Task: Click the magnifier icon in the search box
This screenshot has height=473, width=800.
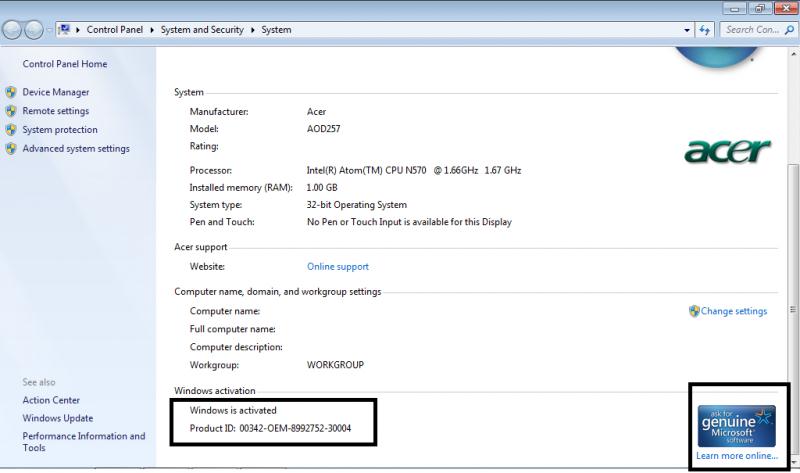Action: [789, 30]
